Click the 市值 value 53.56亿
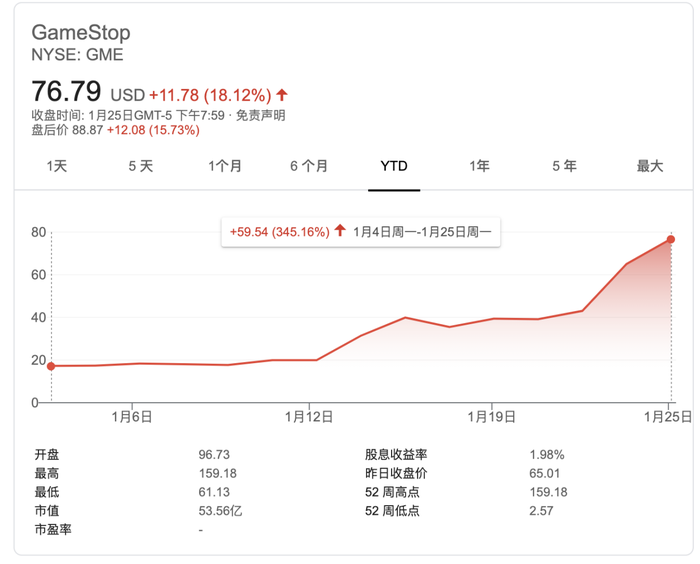Viewport: 700px width, 564px height. 220,511
